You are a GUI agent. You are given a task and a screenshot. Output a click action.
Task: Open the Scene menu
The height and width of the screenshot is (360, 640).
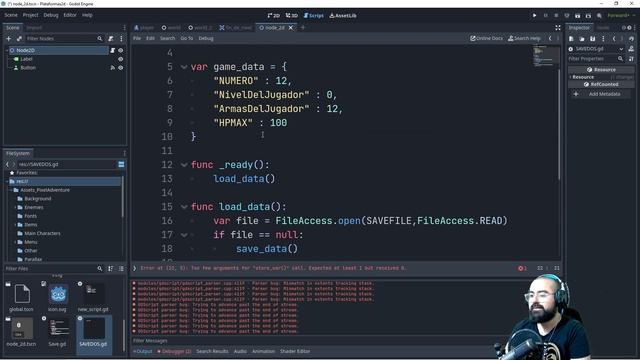pos(11,15)
